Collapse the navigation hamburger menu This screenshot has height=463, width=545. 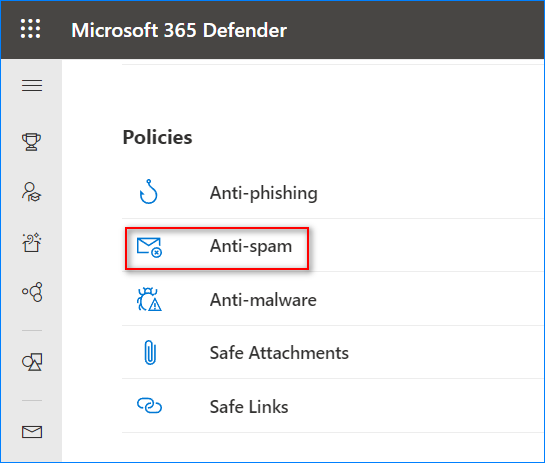click(32, 86)
